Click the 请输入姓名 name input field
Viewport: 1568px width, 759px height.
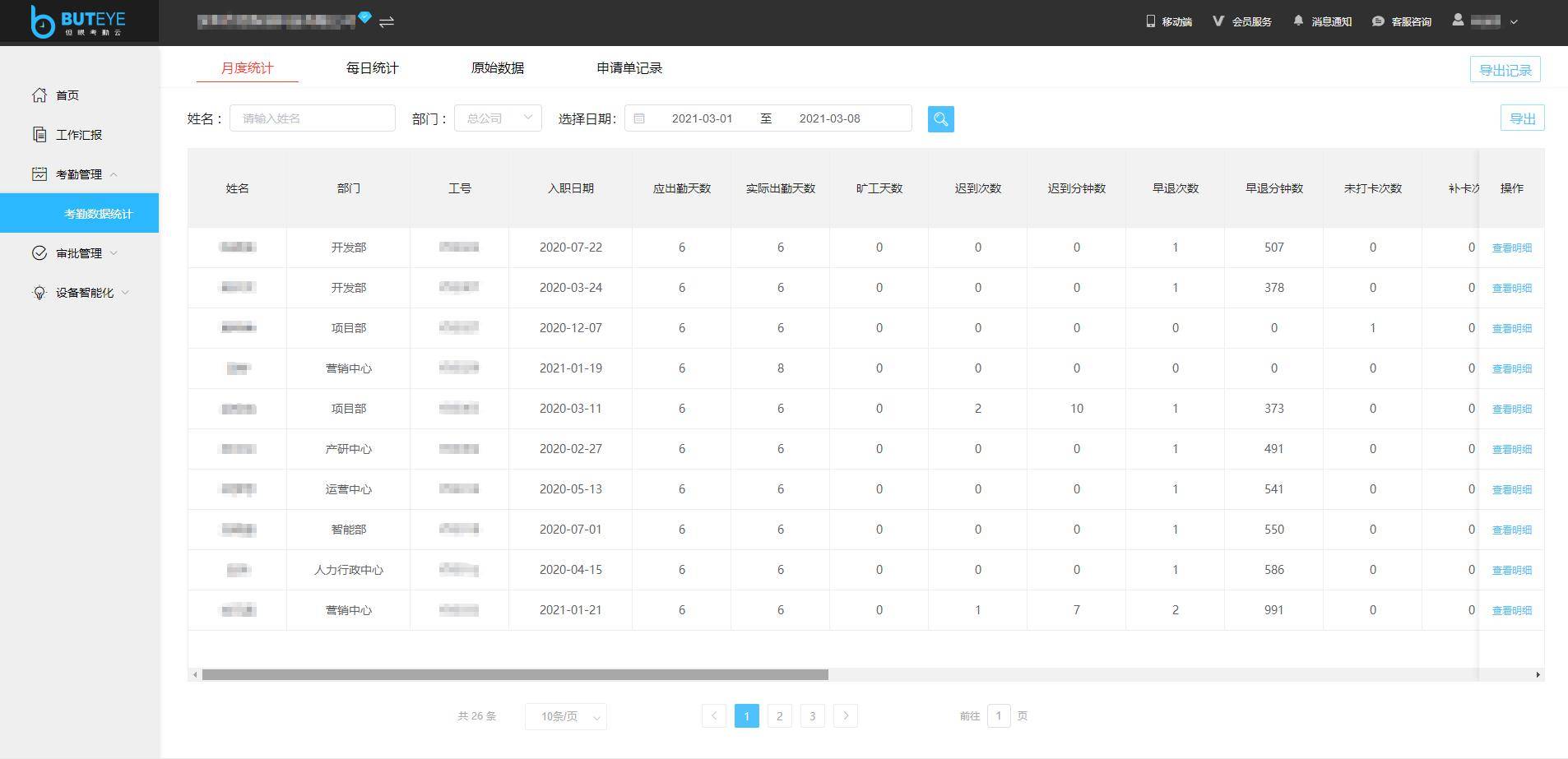click(313, 118)
